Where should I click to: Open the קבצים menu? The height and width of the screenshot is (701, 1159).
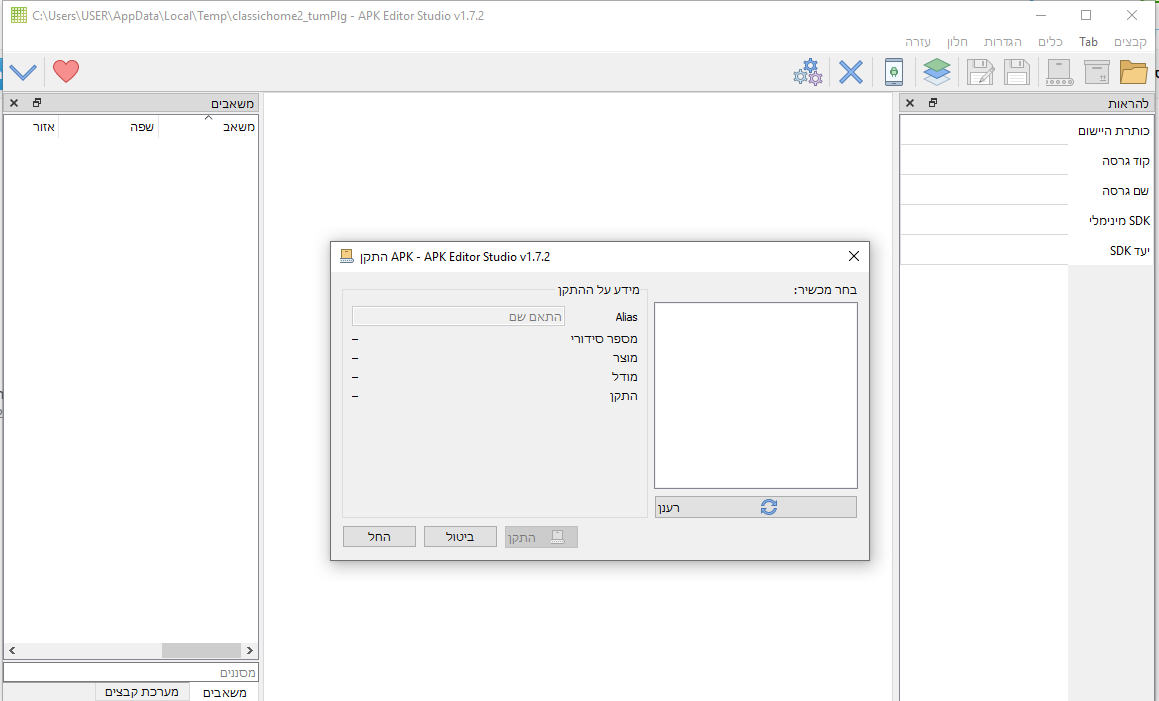click(x=1130, y=42)
